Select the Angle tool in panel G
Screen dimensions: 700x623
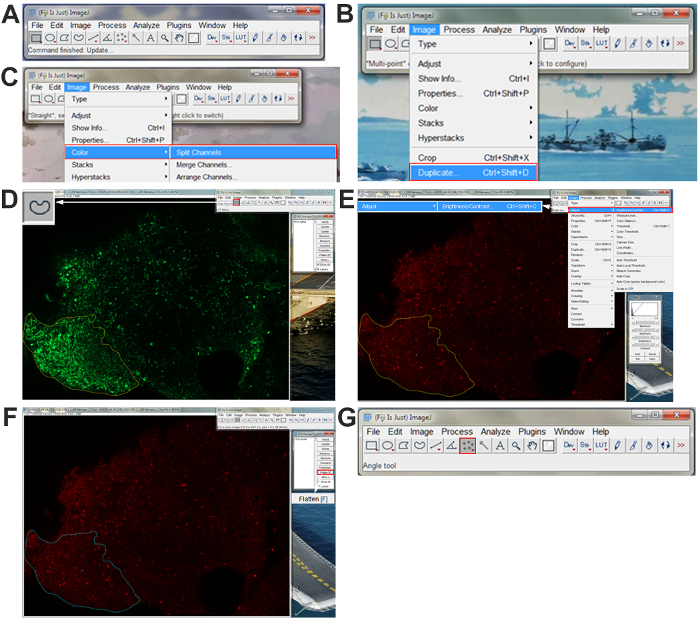[453, 446]
